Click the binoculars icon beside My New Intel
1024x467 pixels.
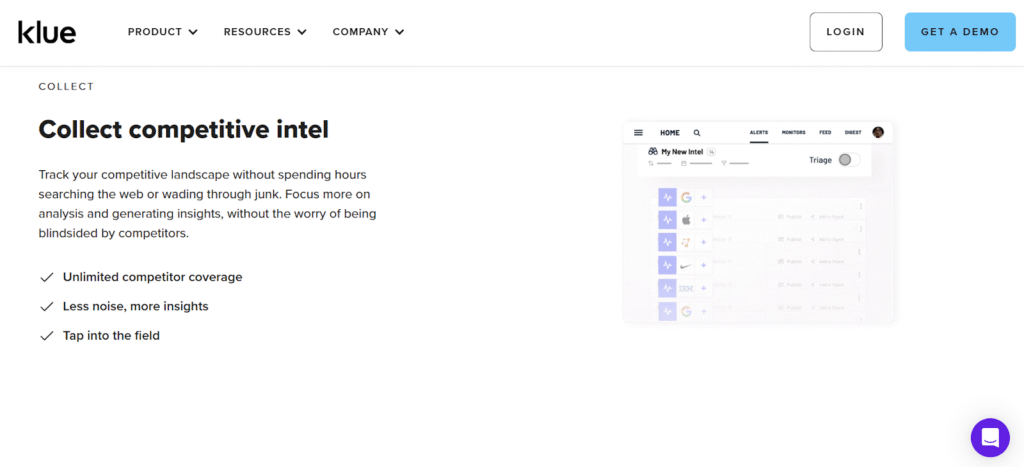(x=652, y=152)
